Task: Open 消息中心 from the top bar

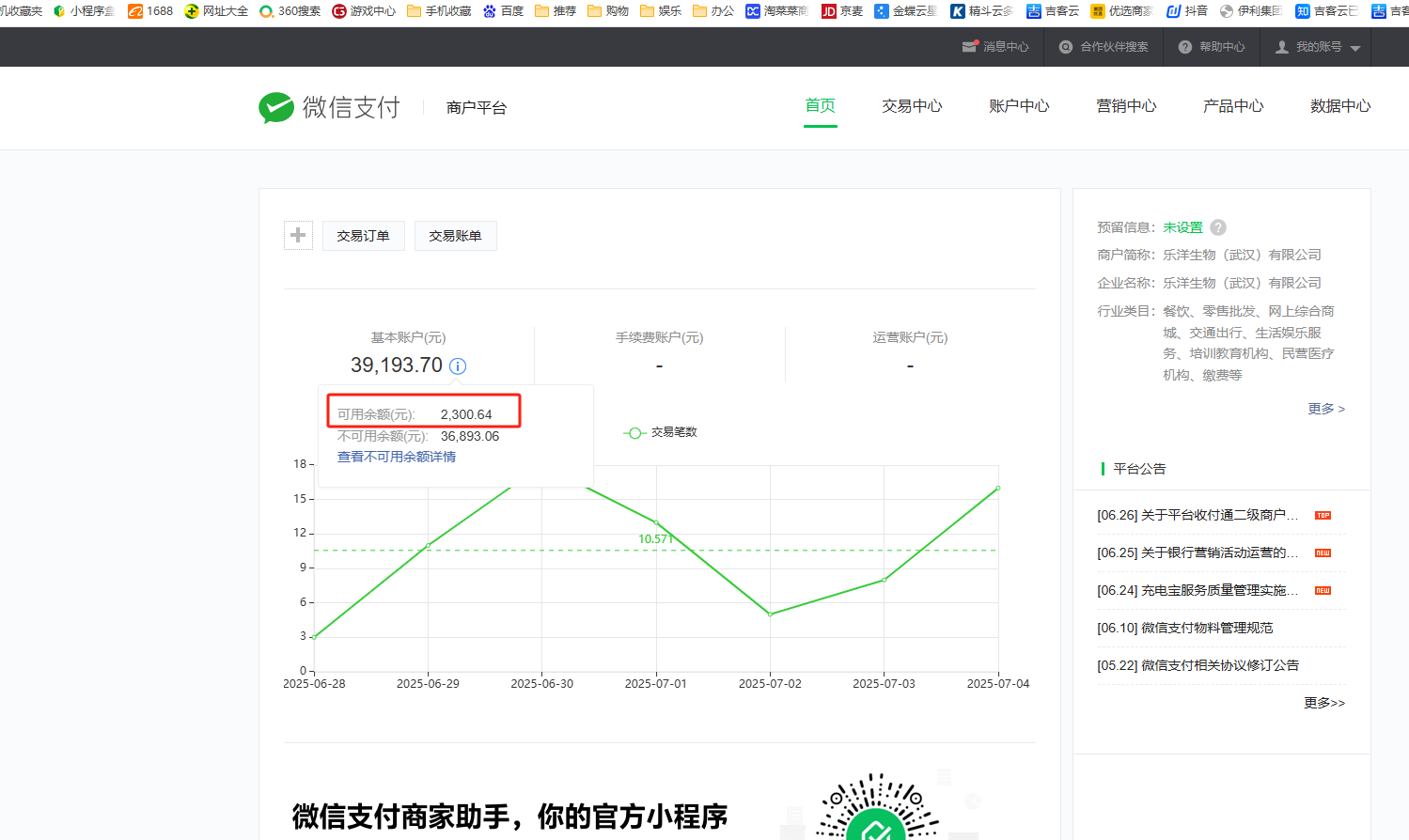Action: (995, 47)
